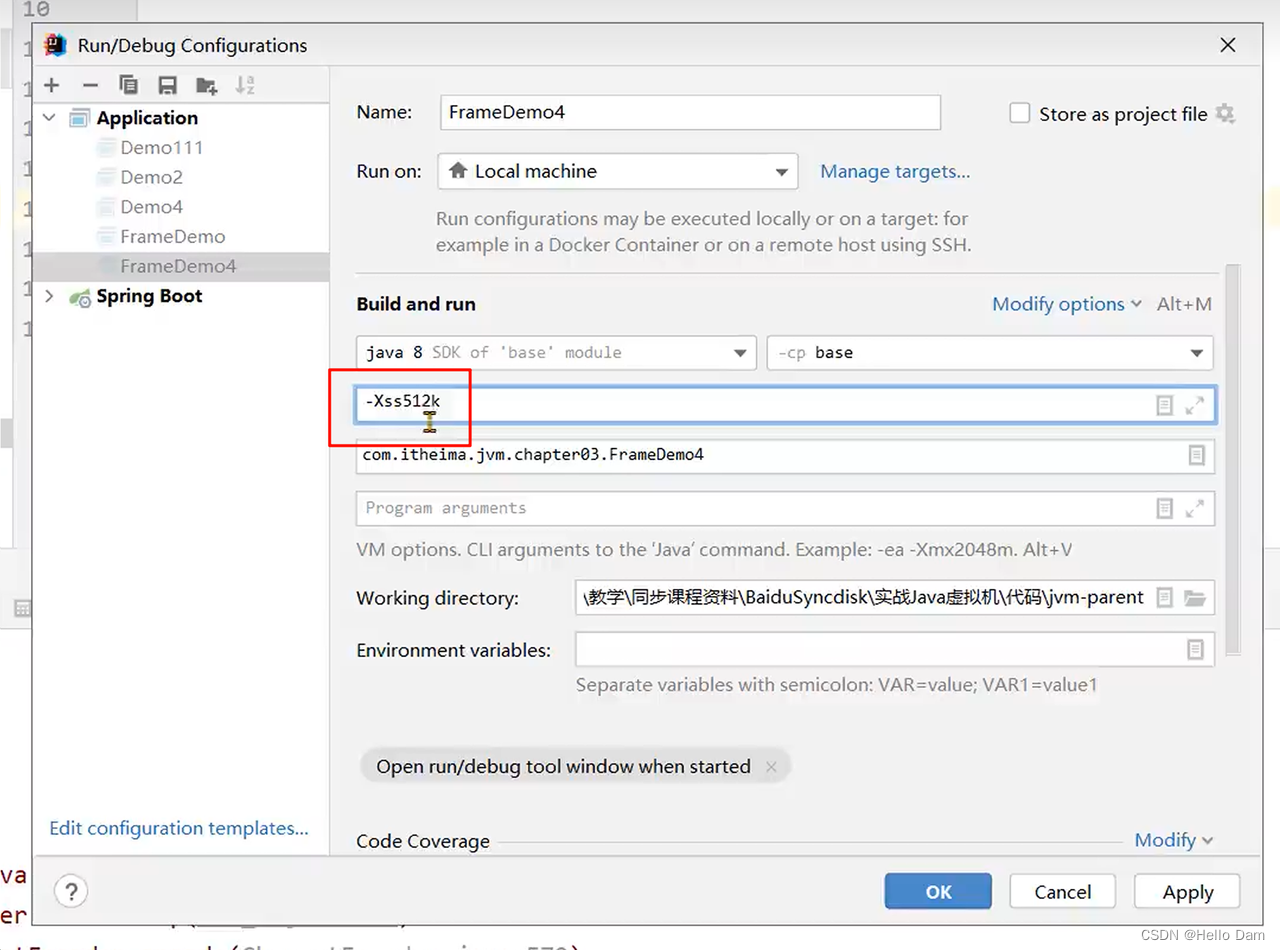
Task: Edit environment variables via the list icon
Action: click(1195, 649)
